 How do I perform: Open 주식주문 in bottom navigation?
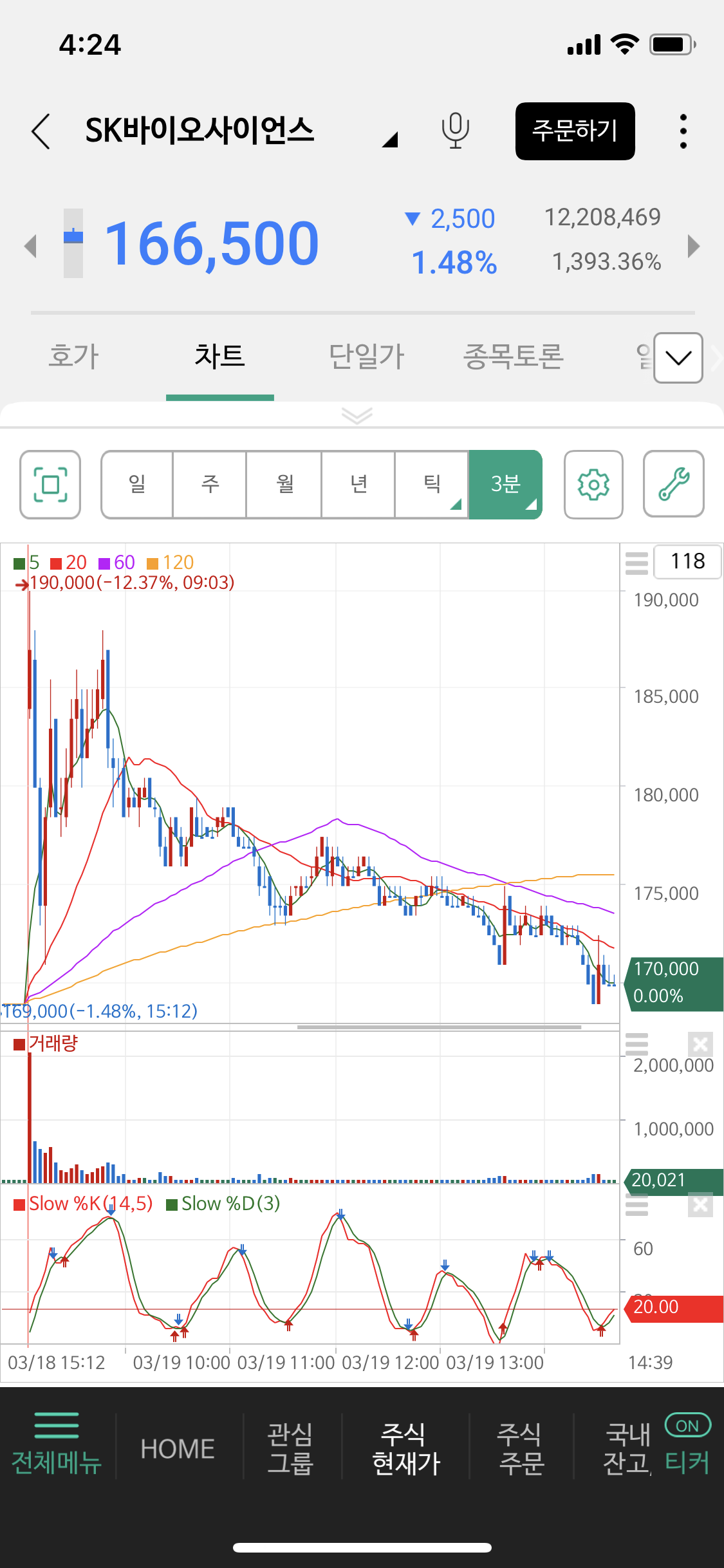(x=522, y=1449)
